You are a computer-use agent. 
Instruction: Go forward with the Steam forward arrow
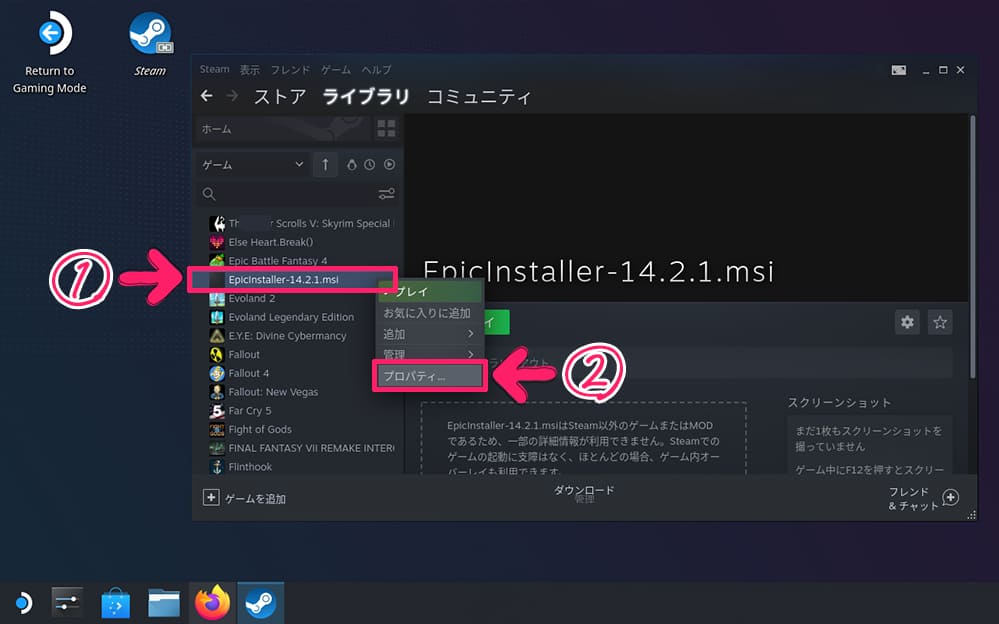(232, 96)
